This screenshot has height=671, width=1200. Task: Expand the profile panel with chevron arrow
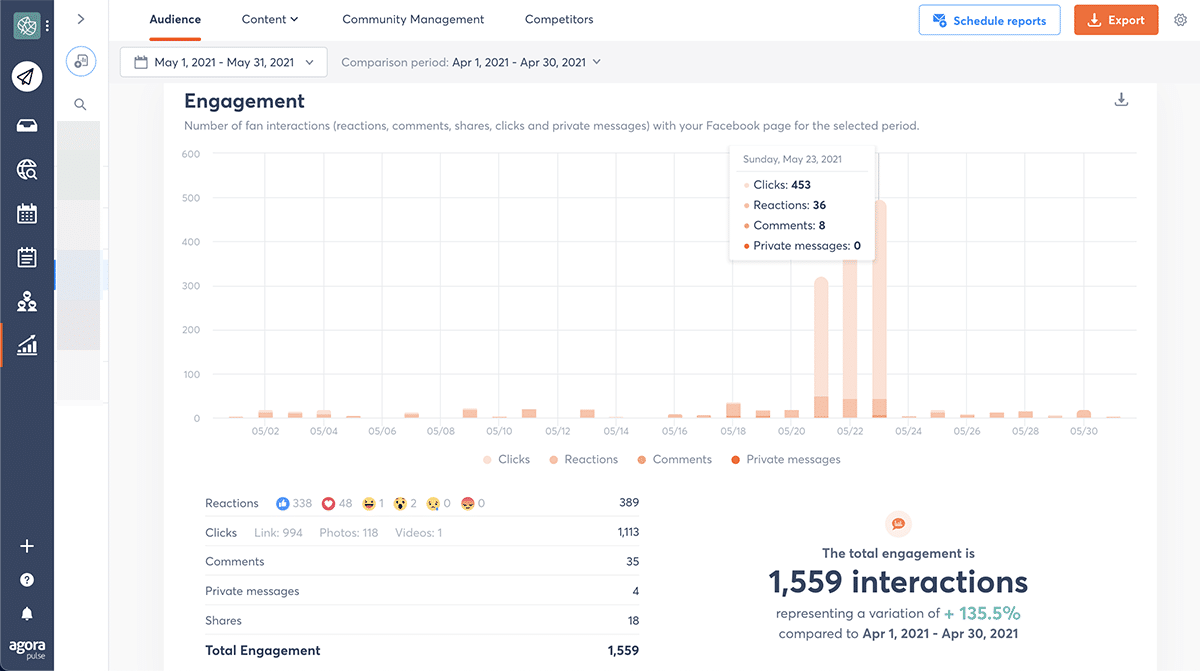(x=80, y=19)
